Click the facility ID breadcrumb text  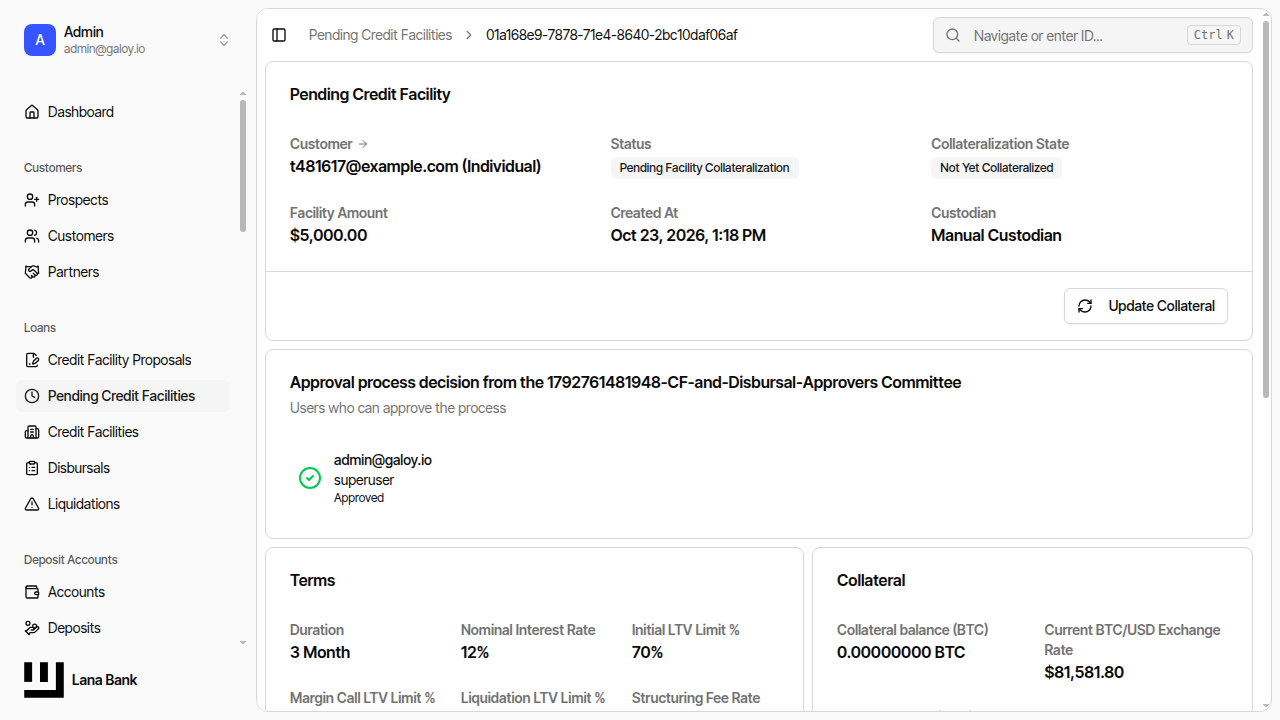click(612, 35)
